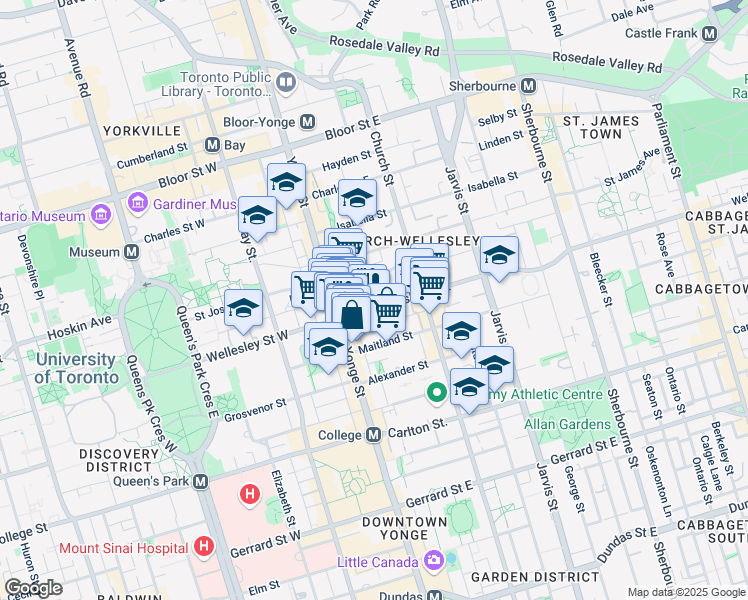
Task: Click the GARDEN DISTRICT label
Action: point(535,577)
